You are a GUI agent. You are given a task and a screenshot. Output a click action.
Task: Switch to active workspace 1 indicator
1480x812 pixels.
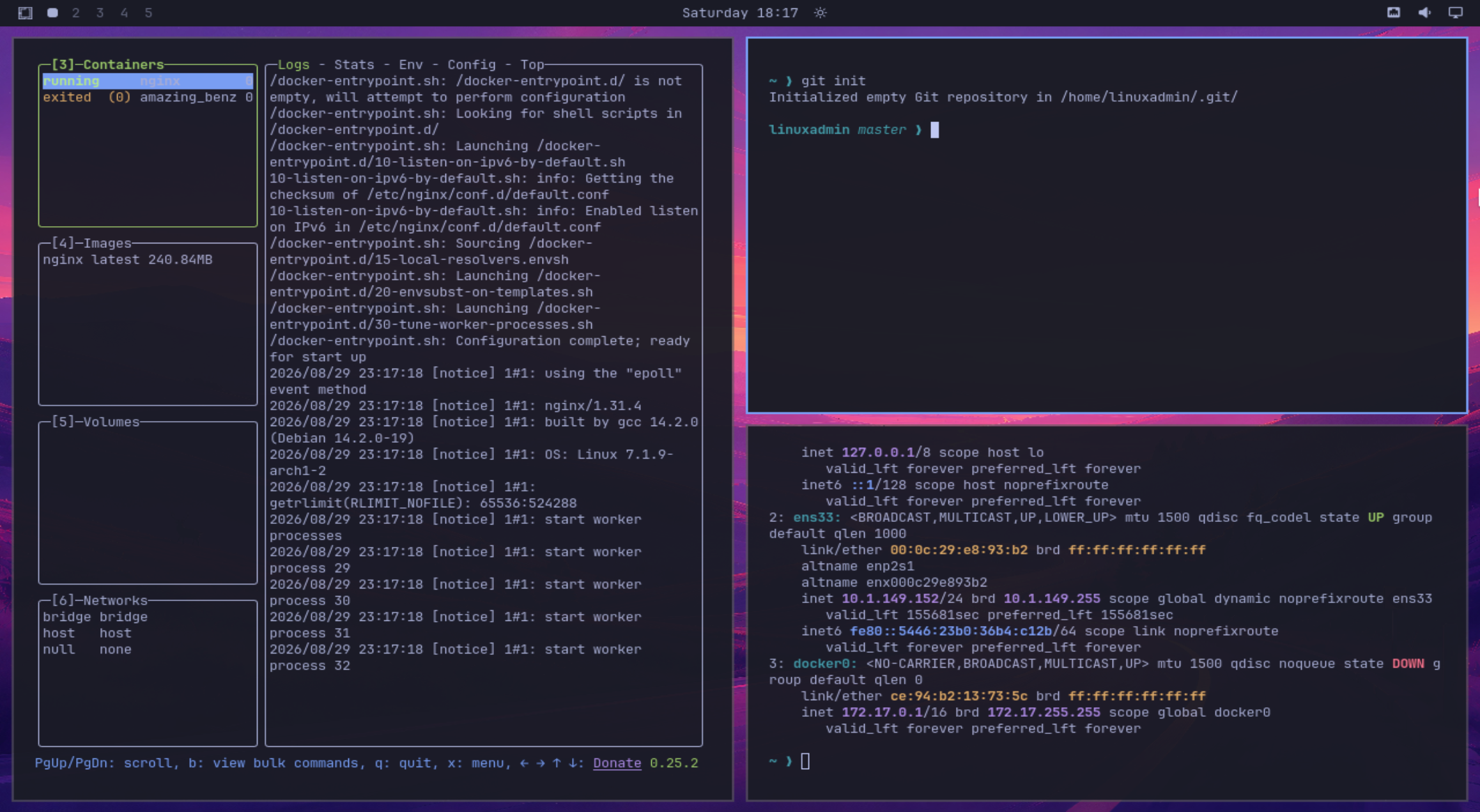[x=52, y=13]
